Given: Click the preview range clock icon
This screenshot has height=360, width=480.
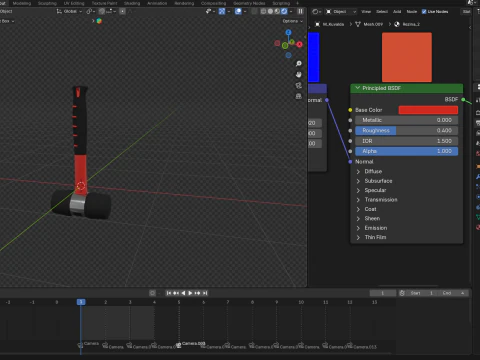Looking at the screenshot, I should pyautogui.click(x=402, y=293).
